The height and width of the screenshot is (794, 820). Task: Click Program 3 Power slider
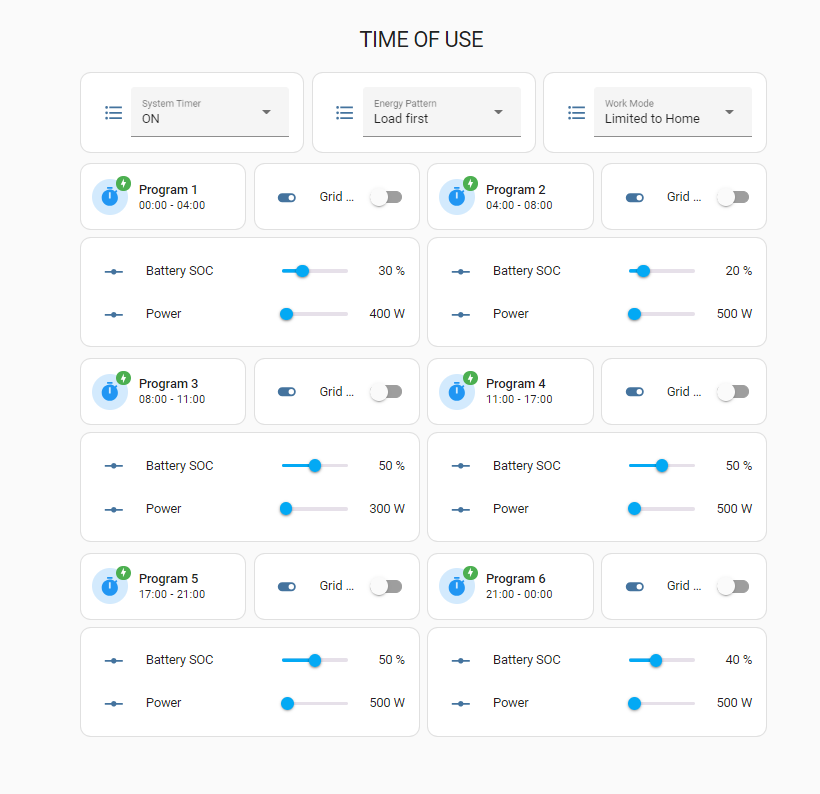(x=315, y=509)
